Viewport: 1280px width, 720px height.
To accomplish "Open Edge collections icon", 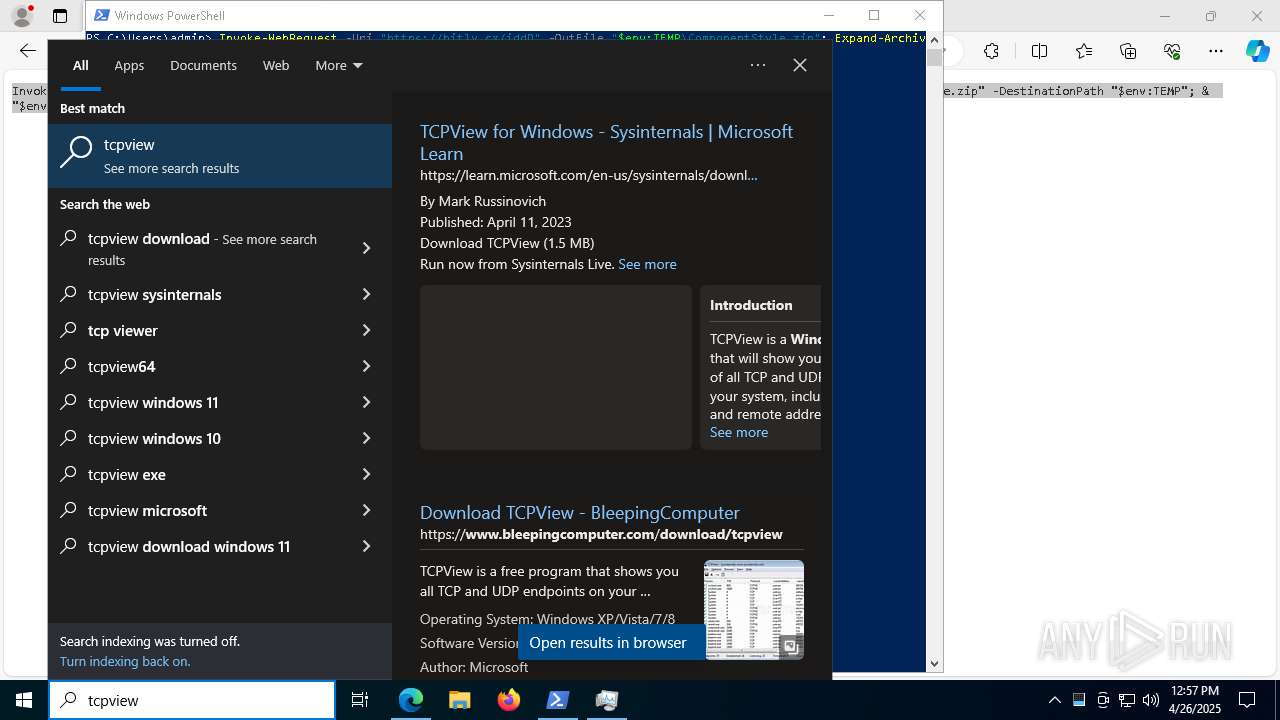I will (x=1128, y=51).
